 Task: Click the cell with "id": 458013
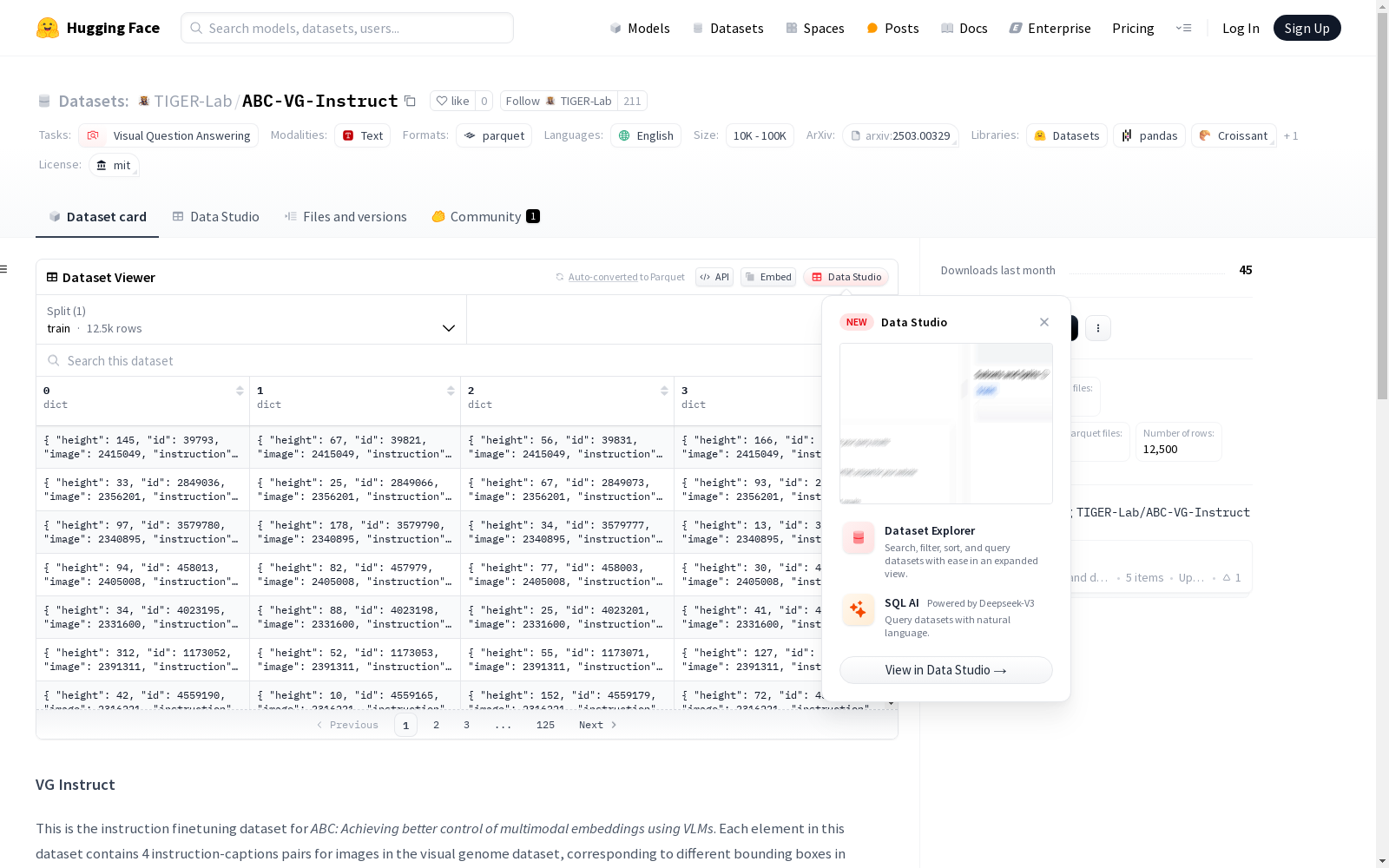click(142, 575)
